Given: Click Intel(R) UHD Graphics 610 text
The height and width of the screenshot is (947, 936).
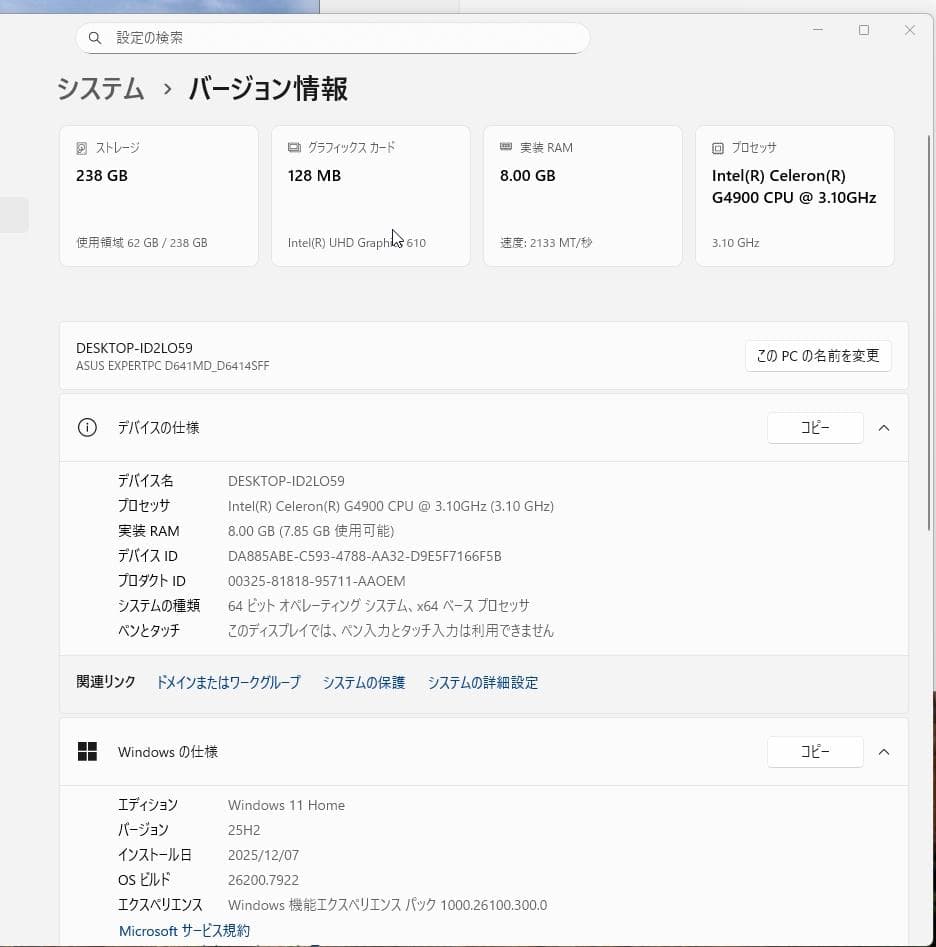Looking at the screenshot, I should [357, 243].
